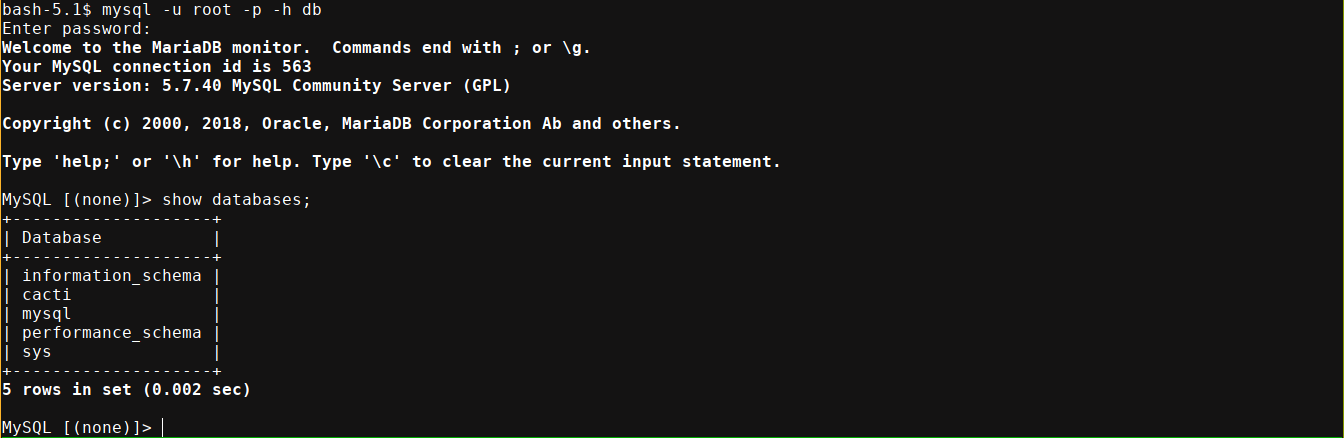This screenshot has width=1344, height=438.
Task: Click the 'Your MySQL connection id is 563' line
Action: (156, 67)
